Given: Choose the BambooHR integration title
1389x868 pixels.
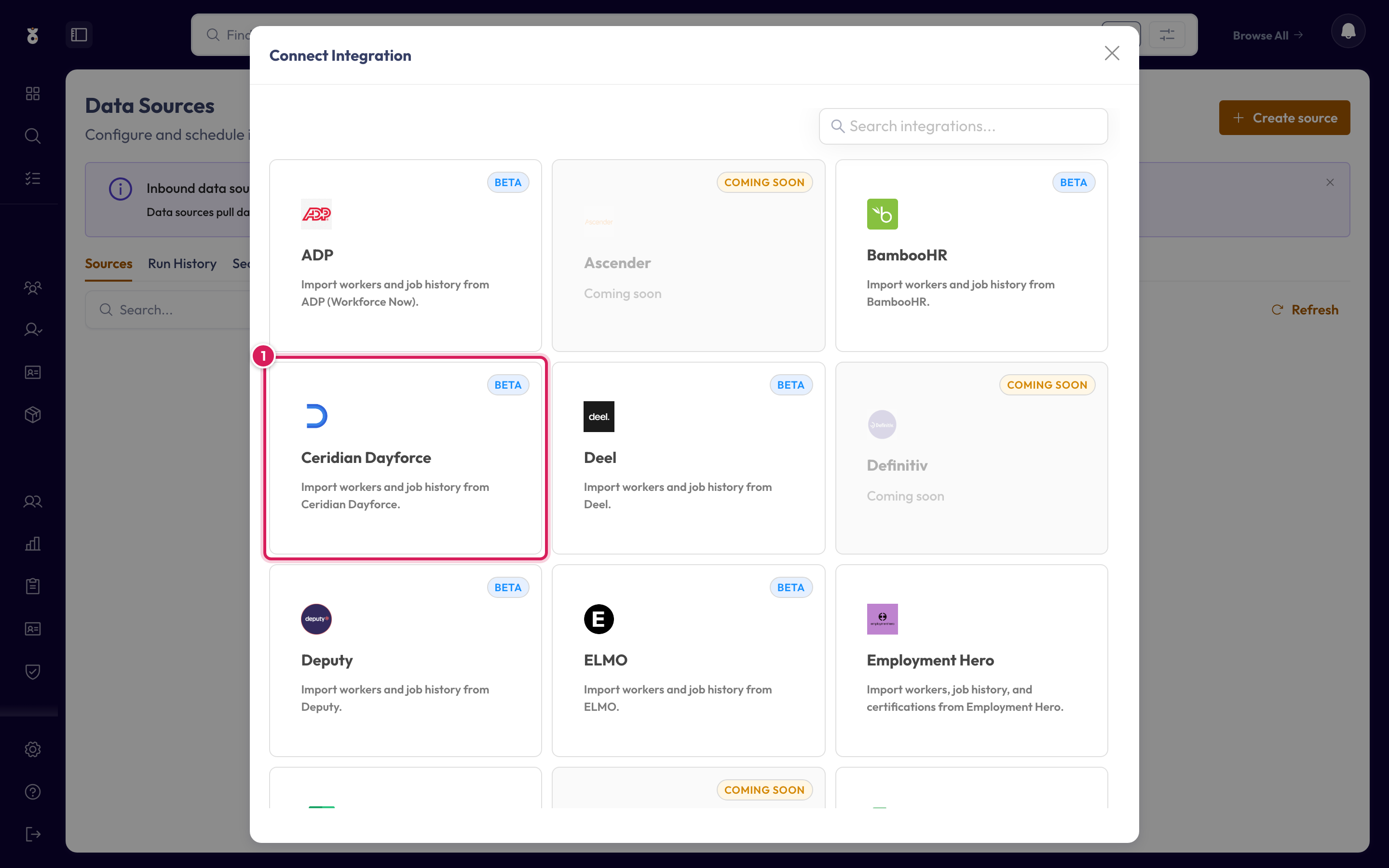Looking at the screenshot, I should (x=907, y=256).
